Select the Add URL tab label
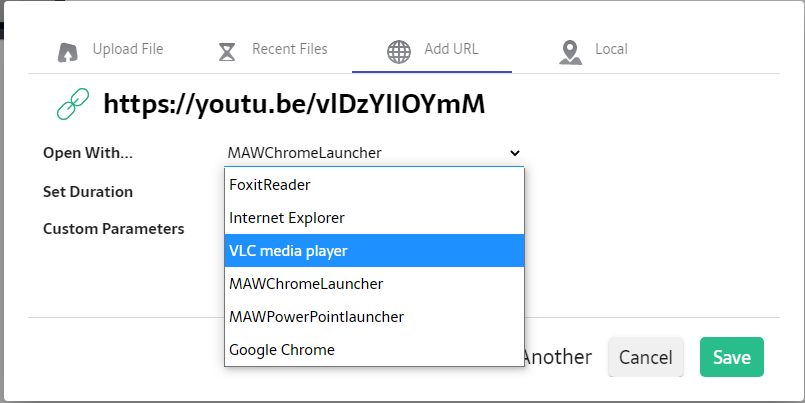805x403 pixels. point(451,49)
